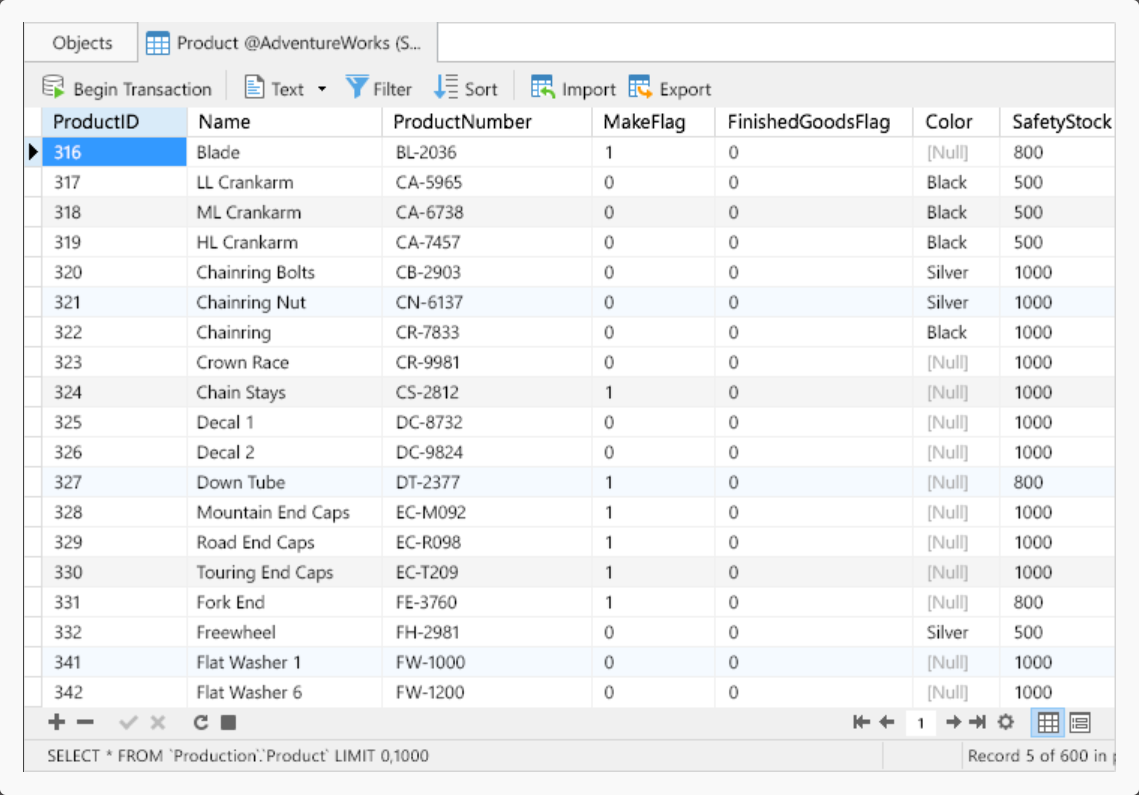Click Begin Transaction button
Viewport: 1139px width, 795px height.
tap(127, 89)
